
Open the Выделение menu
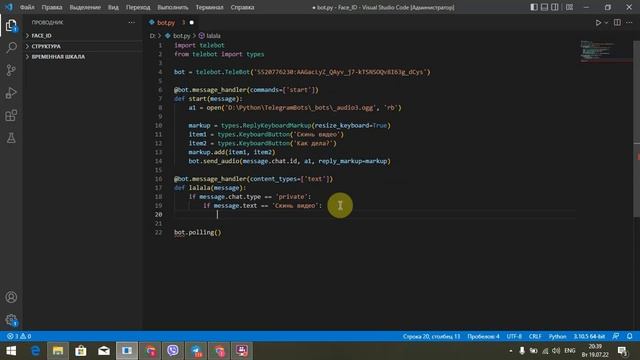[85, 7]
